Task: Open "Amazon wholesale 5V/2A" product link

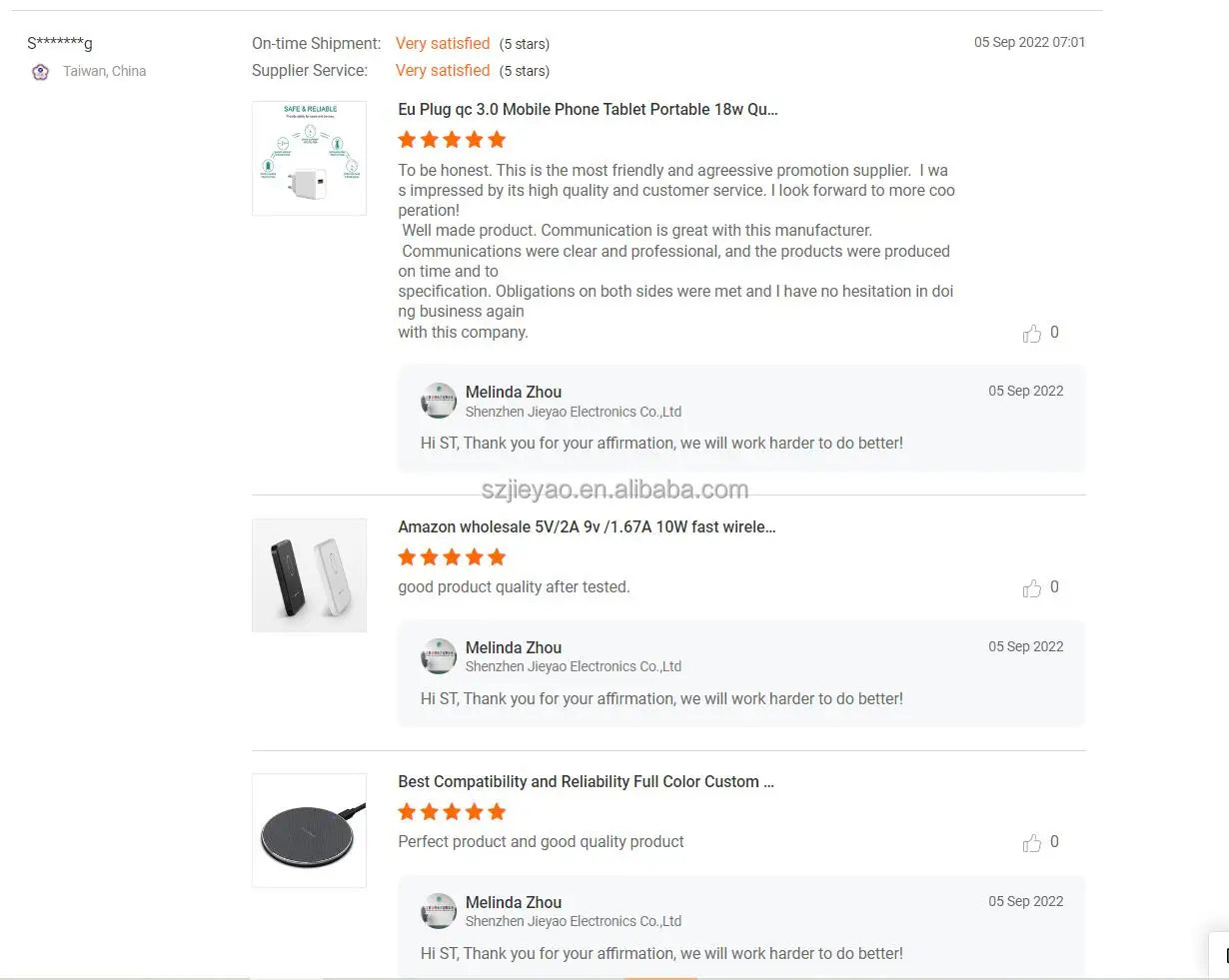Action: coord(587,526)
